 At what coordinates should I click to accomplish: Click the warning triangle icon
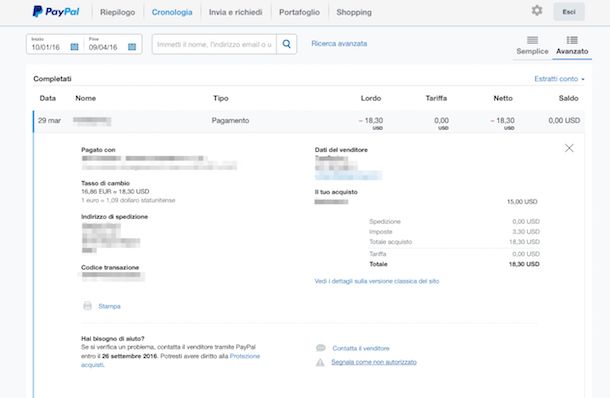click(x=320, y=362)
